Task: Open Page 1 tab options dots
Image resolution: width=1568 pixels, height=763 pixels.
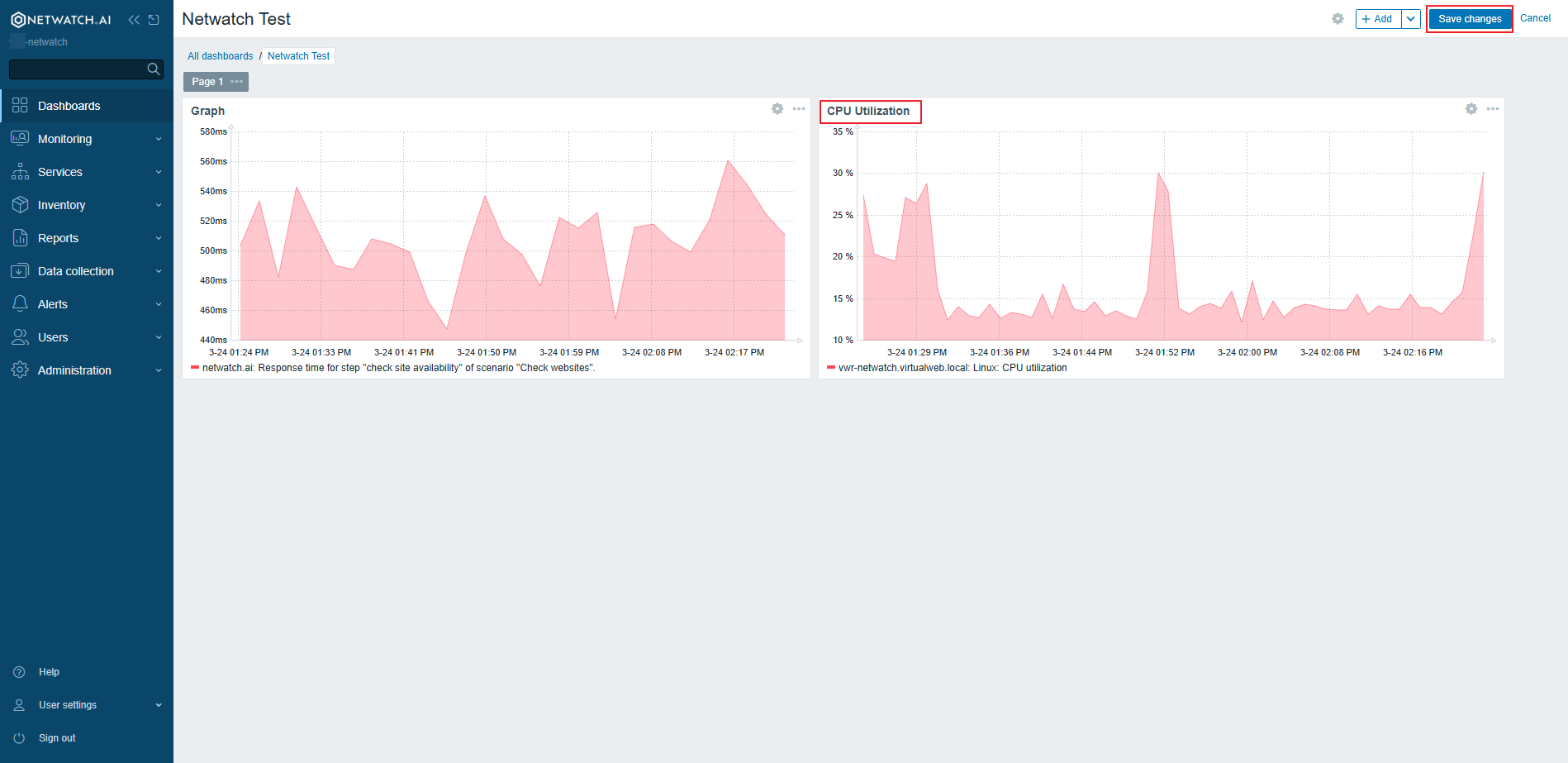Action: [x=237, y=82]
